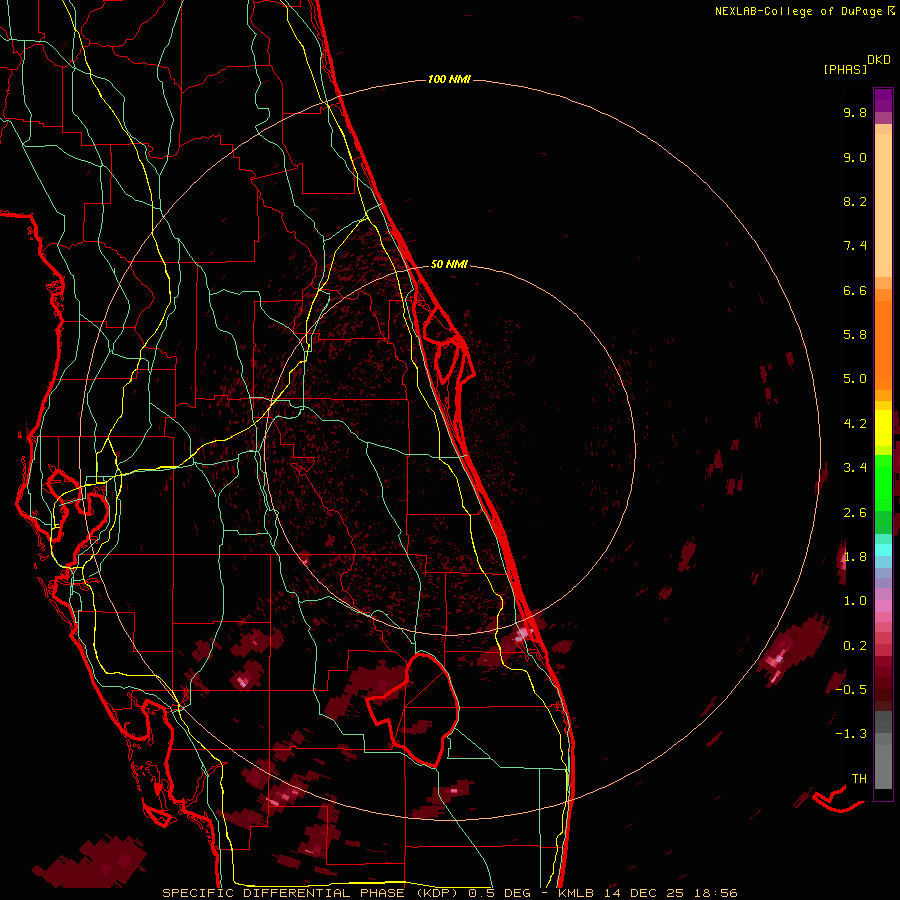900x900 pixels.
Task: Click the 5.0 legend value
Action: 855,379
